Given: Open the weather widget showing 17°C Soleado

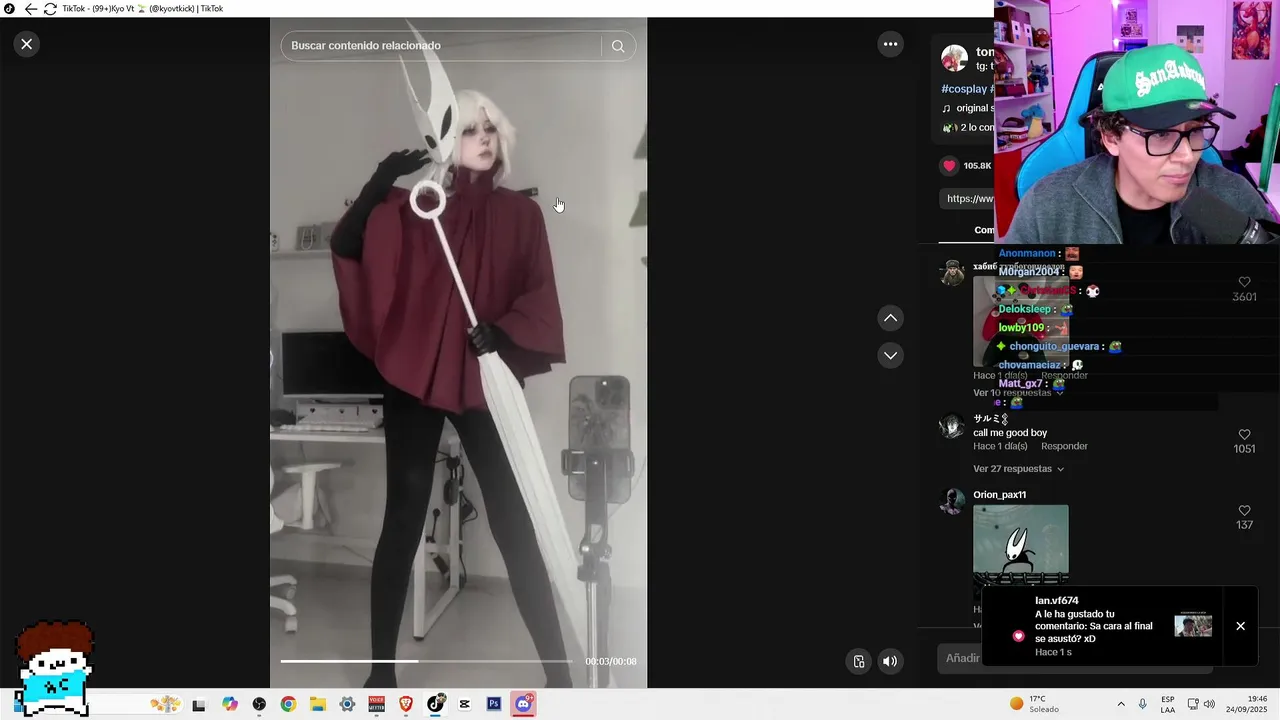Looking at the screenshot, I should 1035,704.
